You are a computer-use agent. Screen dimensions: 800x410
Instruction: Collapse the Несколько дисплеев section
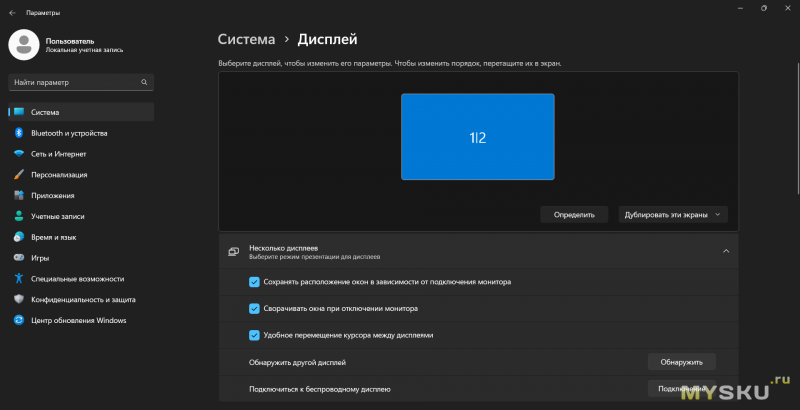pyautogui.click(x=726, y=251)
